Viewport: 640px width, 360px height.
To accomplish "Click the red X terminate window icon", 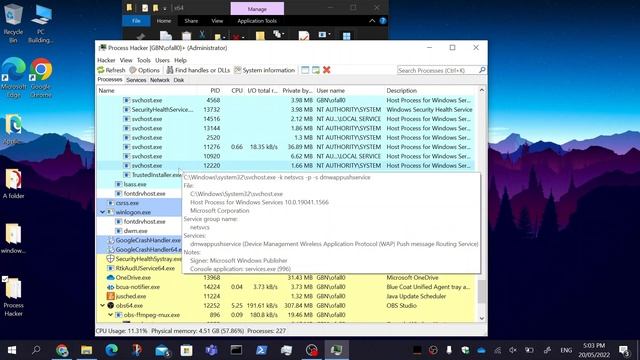I will click(x=327, y=70).
